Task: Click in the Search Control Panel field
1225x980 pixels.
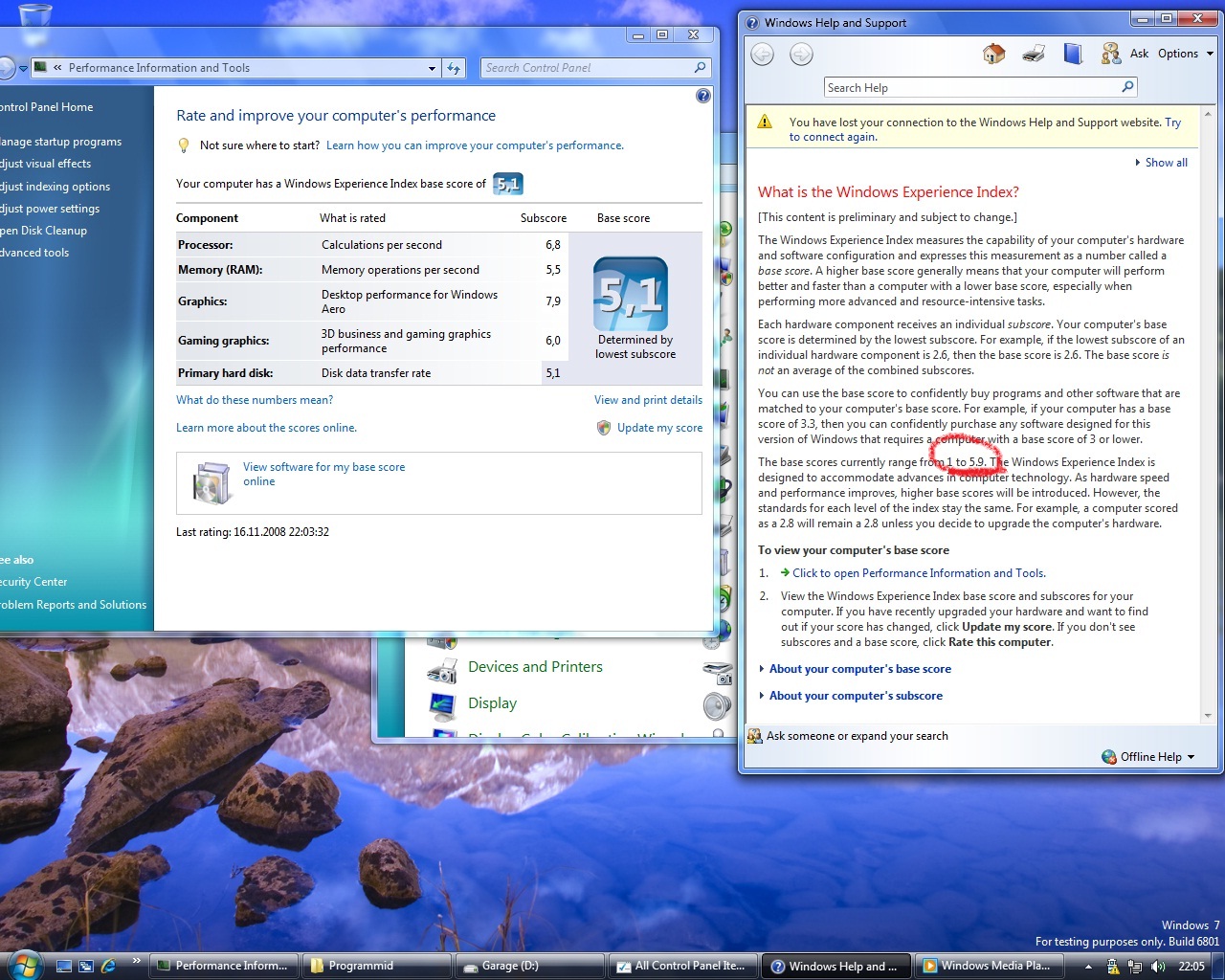Action: 587,68
